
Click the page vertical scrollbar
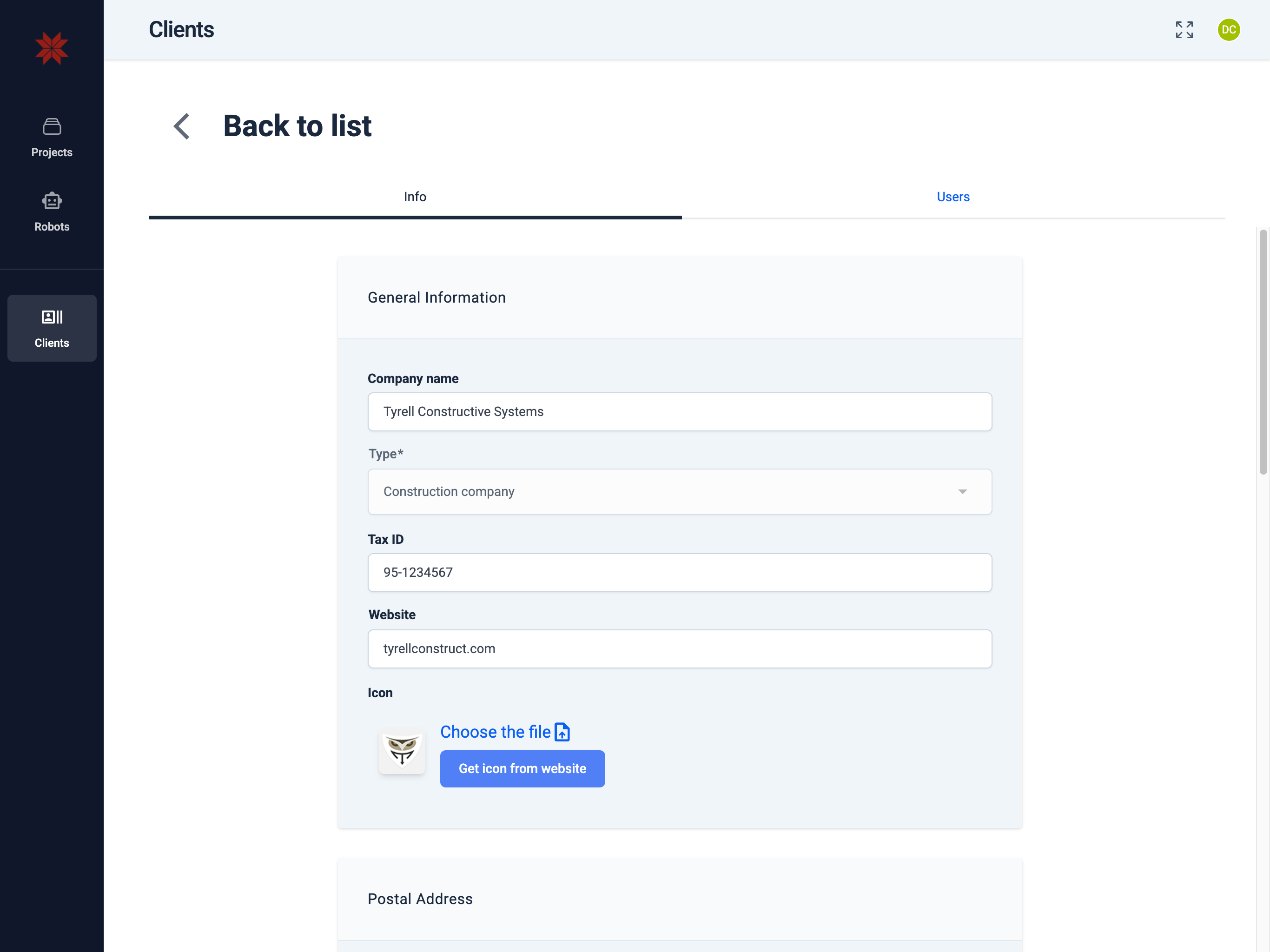pyautogui.click(x=1263, y=351)
